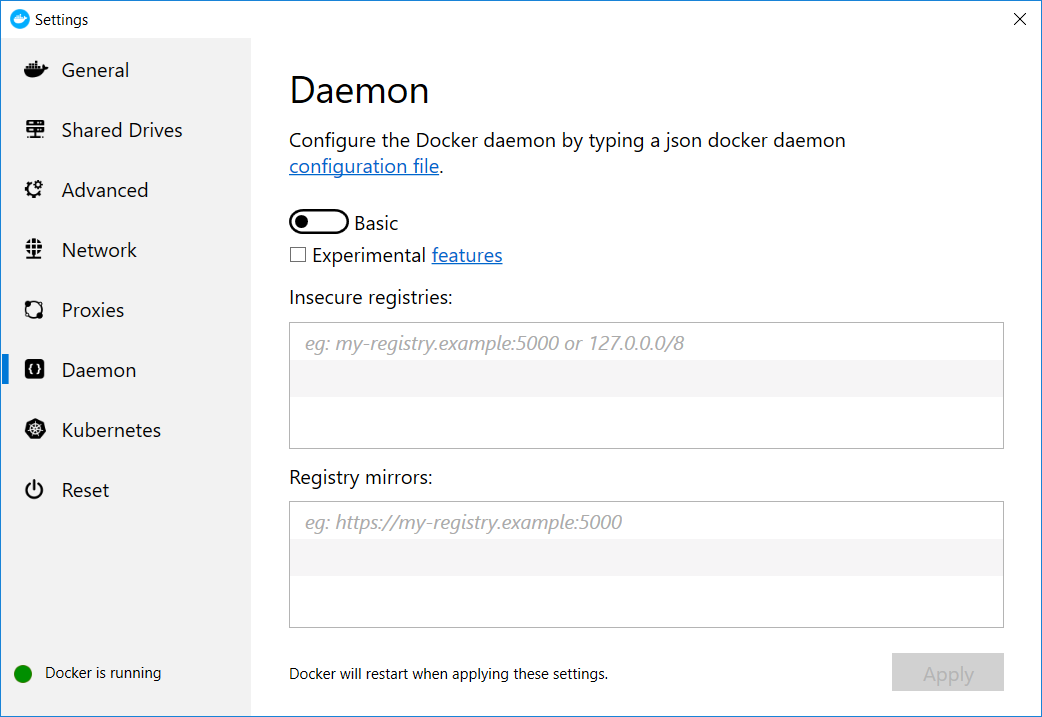Select the whale icon for General settings
This screenshot has width=1042, height=717.
click(34, 69)
